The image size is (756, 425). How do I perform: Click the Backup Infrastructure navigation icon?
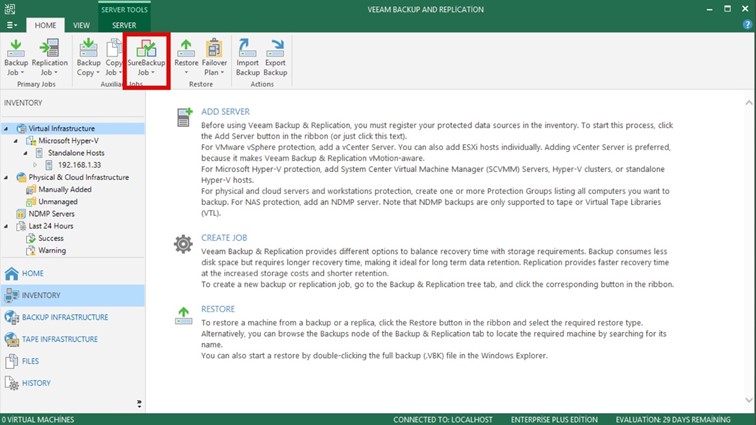(x=12, y=317)
